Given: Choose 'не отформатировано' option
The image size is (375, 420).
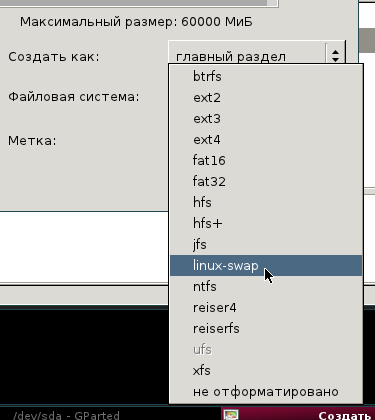Looking at the screenshot, I should pos(266,392).
